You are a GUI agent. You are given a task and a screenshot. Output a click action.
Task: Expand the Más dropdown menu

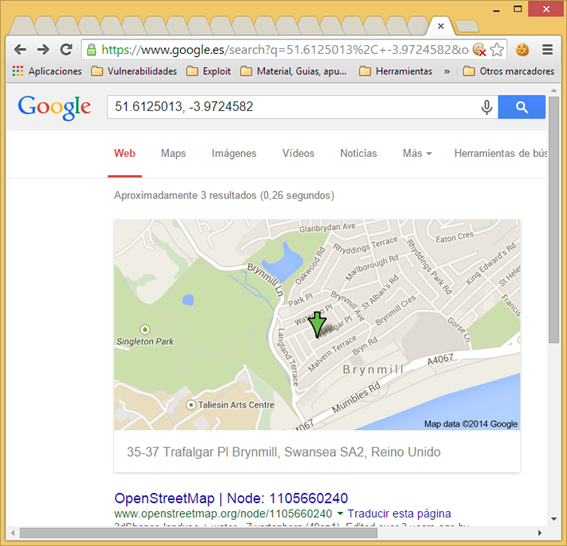(x=417, y=153)
